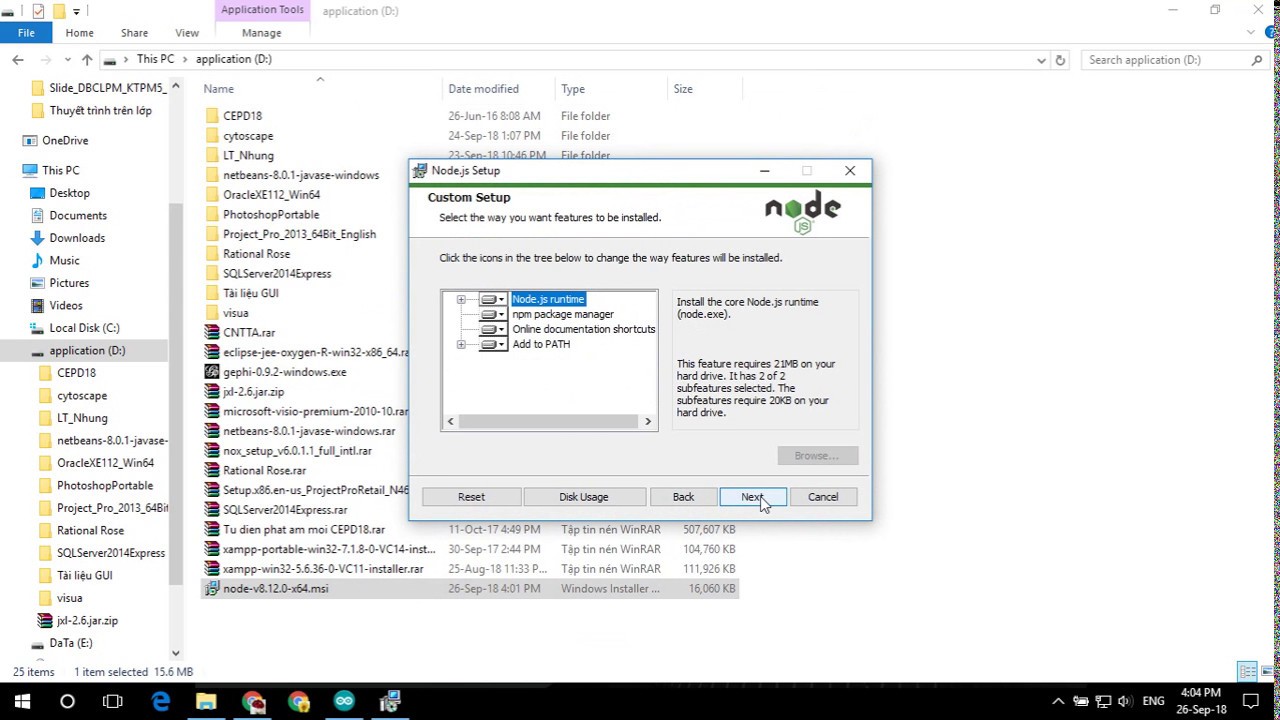1280x720 pixels.
Task: Select This PC in the navigation pane
Action: click(60, 170)
